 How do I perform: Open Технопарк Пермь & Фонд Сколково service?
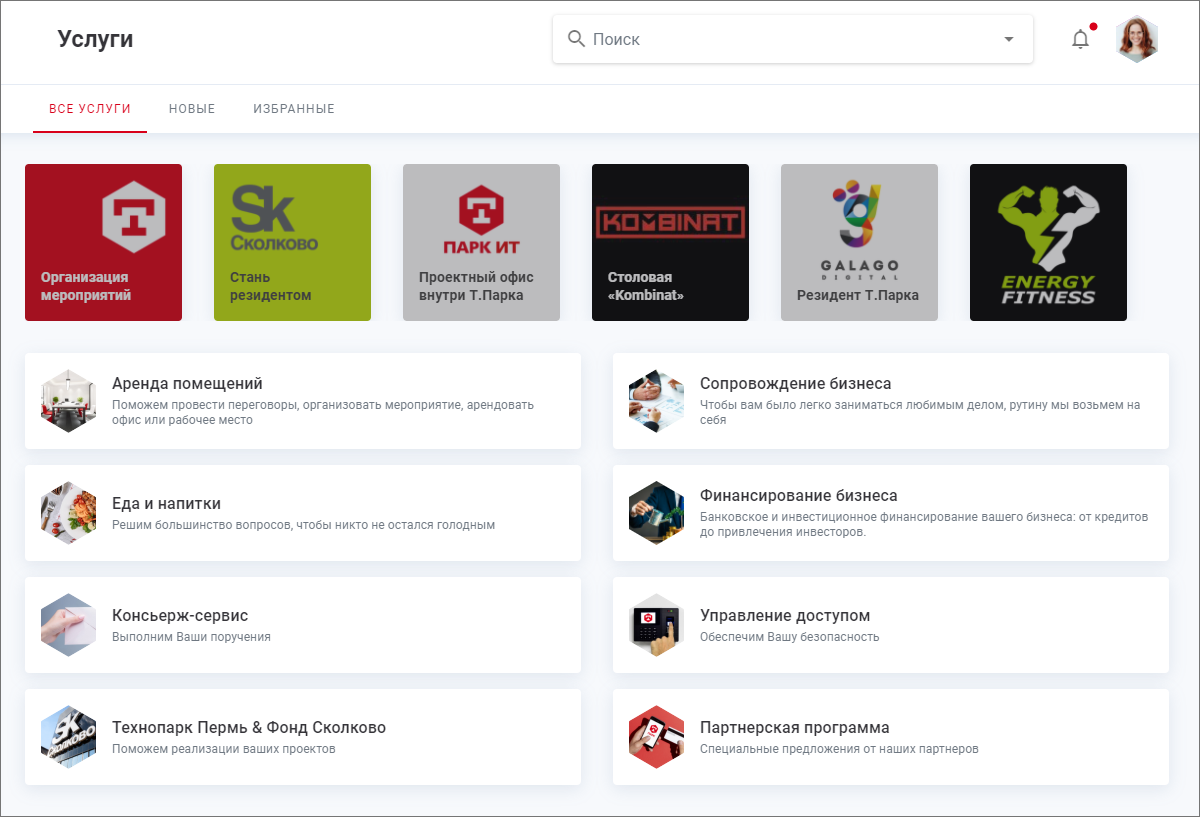[x=249, y=728]
